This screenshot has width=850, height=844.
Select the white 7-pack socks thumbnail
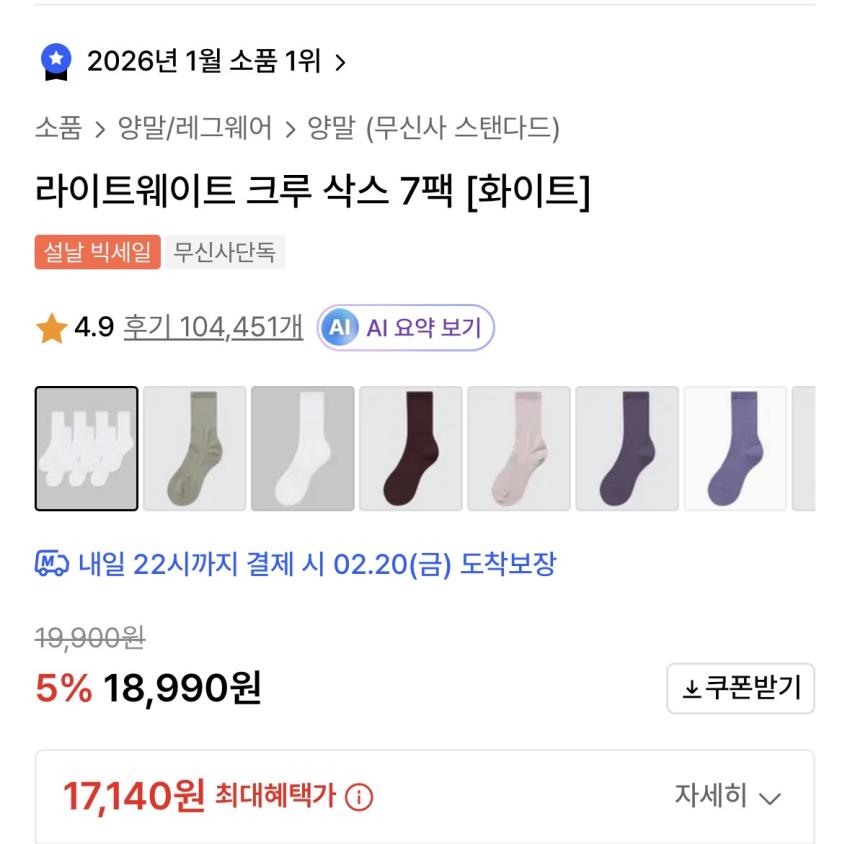(x=86, y=449)
